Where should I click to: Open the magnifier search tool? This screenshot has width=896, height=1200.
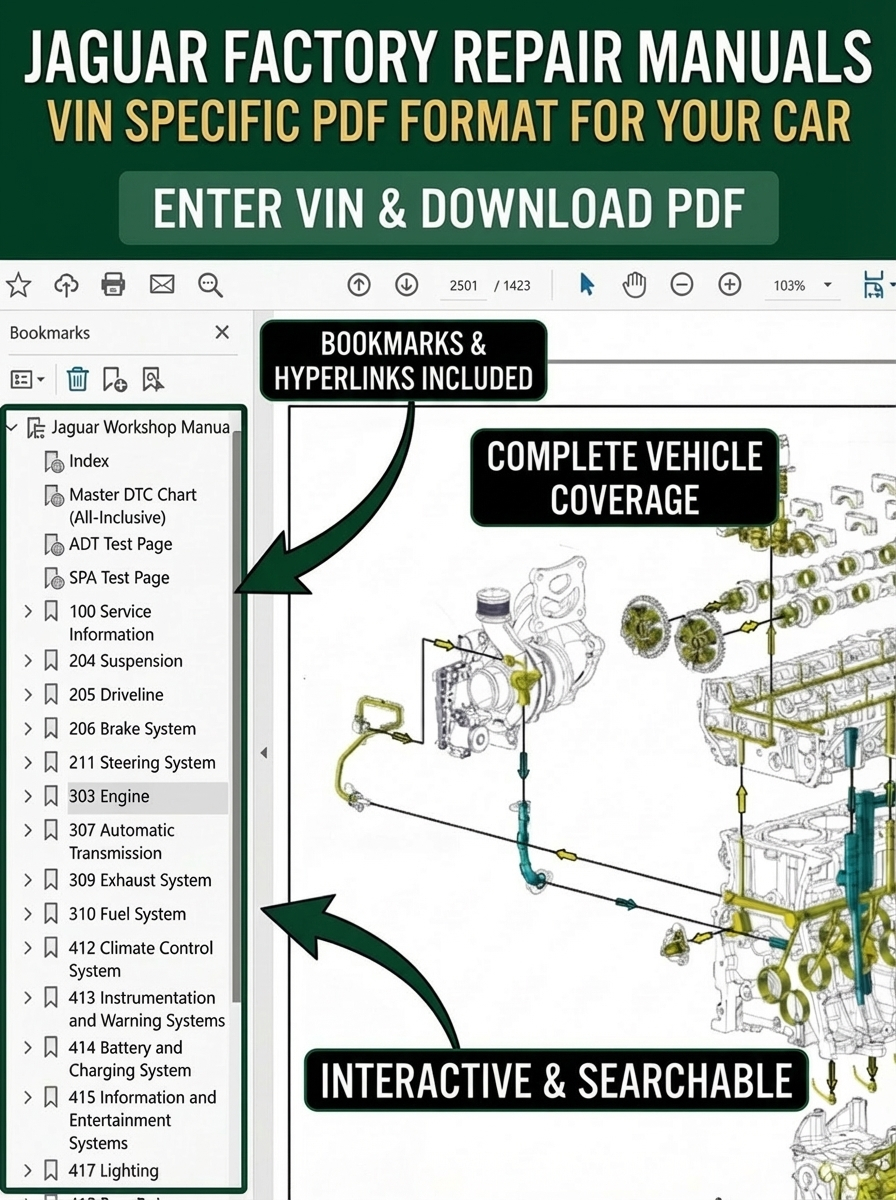point(210,285)
